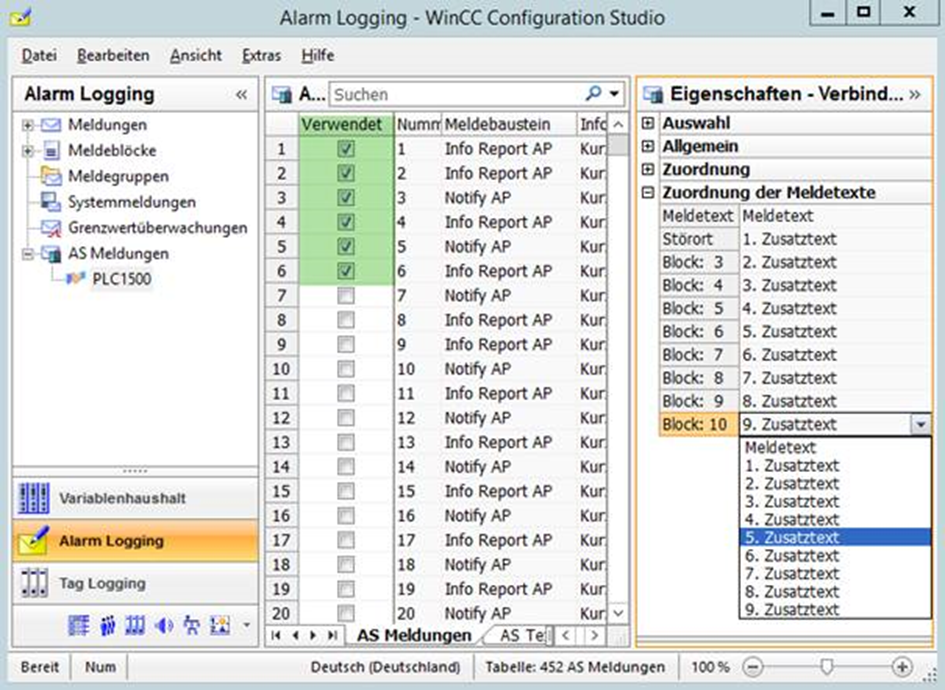Go to the next sheet tab arrow
Viewport: 945px width, 690px height.
313,635
